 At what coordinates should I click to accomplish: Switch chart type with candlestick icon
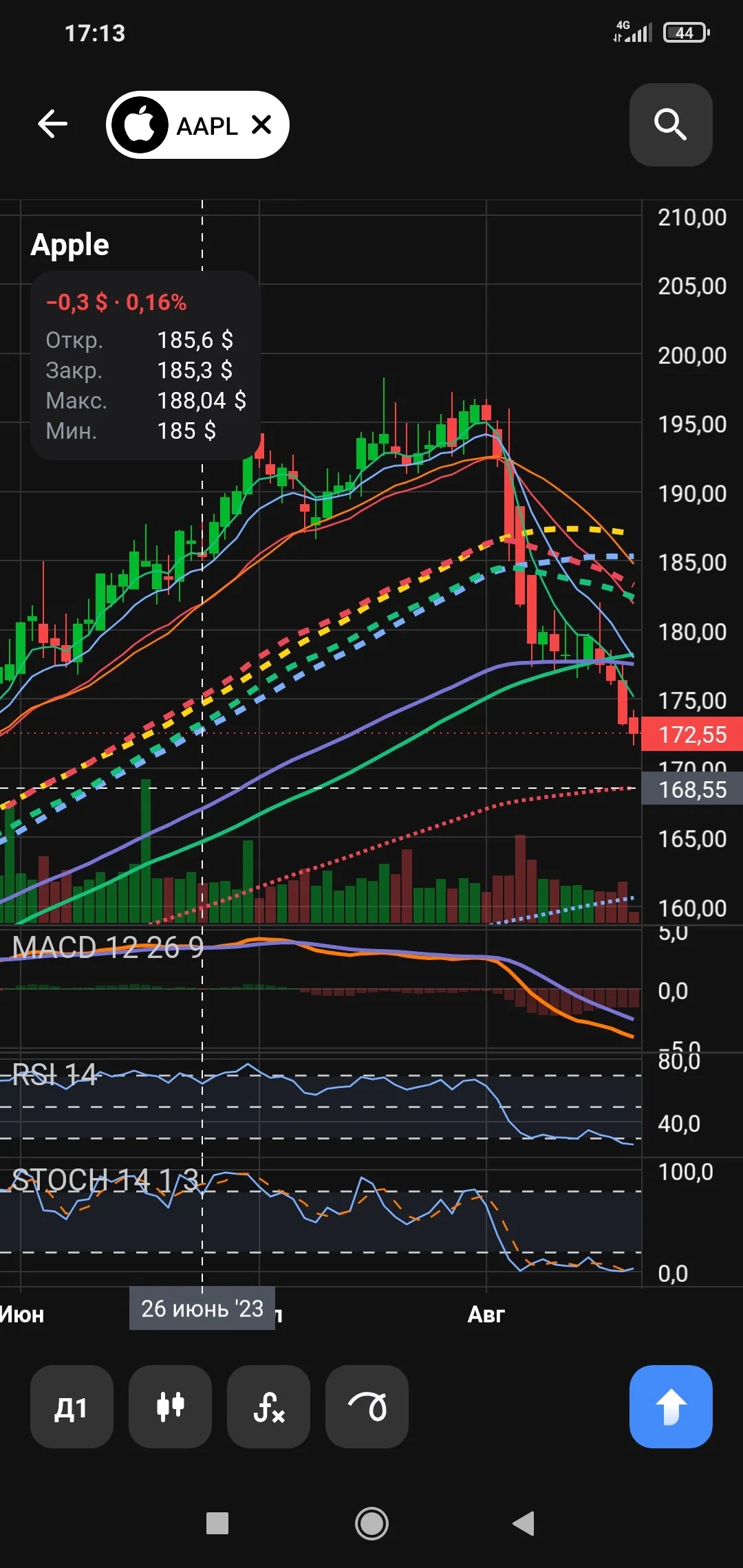click(170, 1406)
